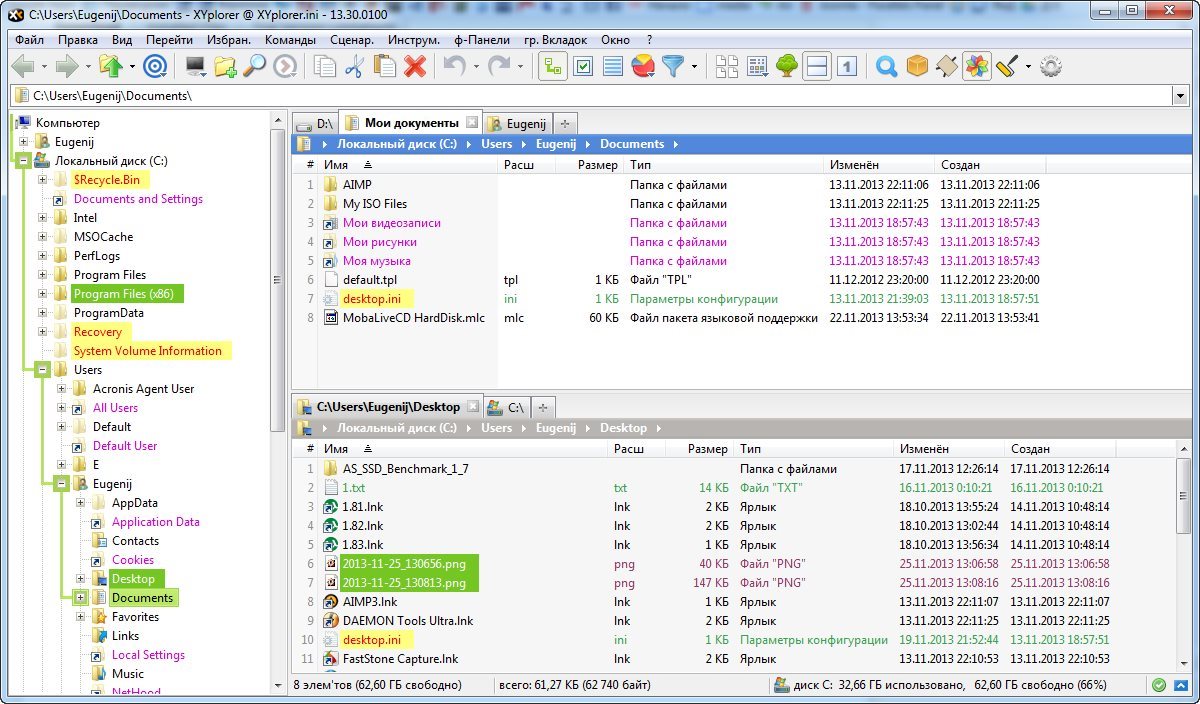Click the pinned tag icon in toolbar
This screenshot has width=1200, height=704.
tap(946, 67)
